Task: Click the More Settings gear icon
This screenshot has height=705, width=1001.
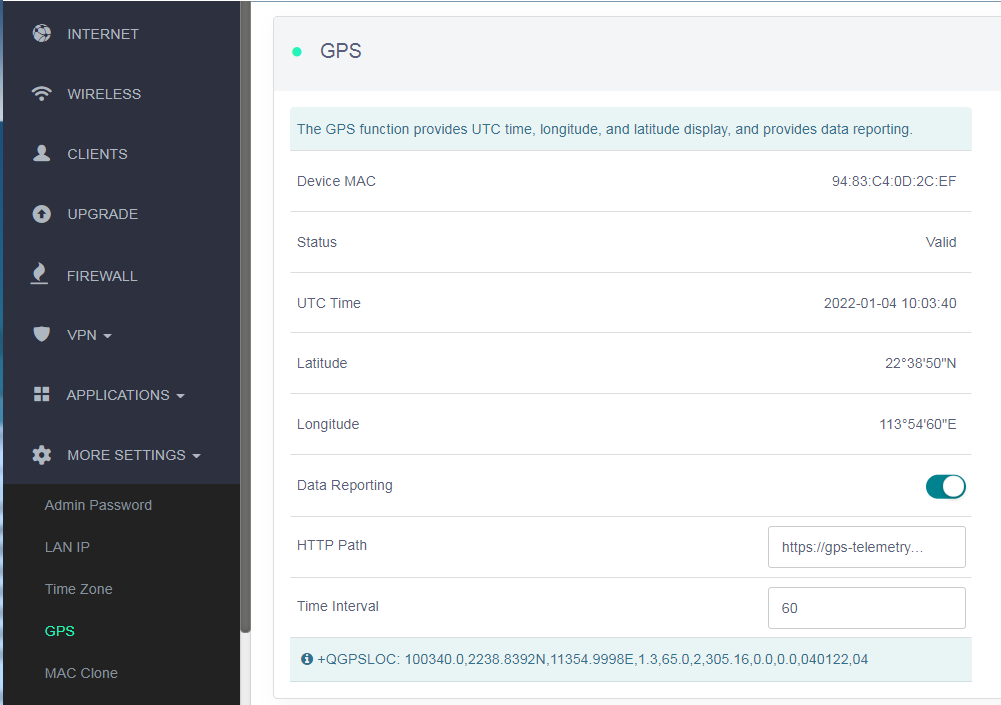Action: pyautogui.click(x=41, y=454)
